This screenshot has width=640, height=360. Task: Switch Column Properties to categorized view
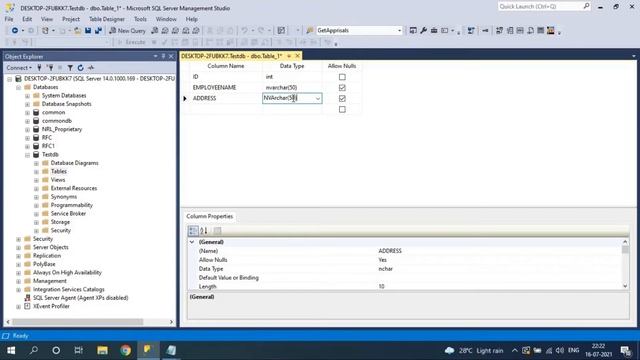tap(193, 231)
